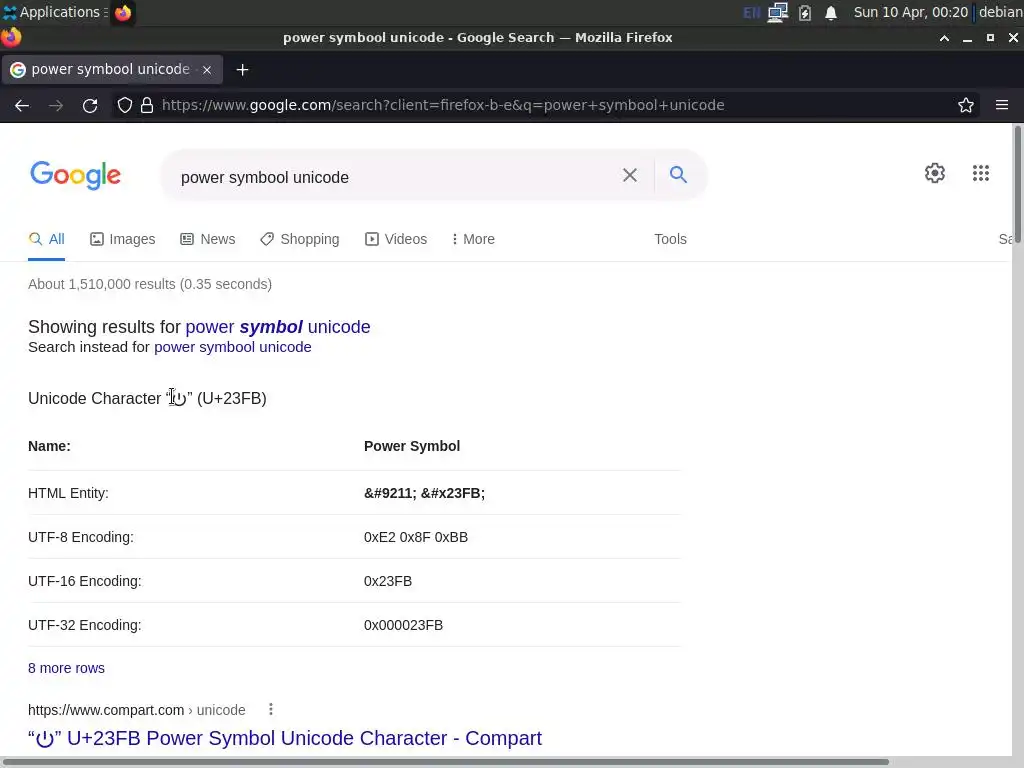Screen dimensions: 1024x768
Task: Click the 'About 1,510,000 results' text
Action: coord(150,284)
